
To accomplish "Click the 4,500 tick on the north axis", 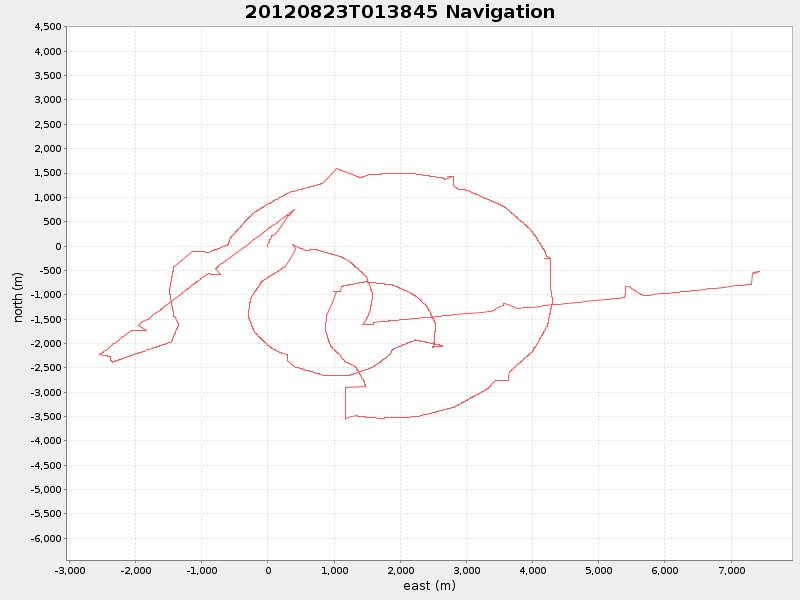I will click(50, 25).
